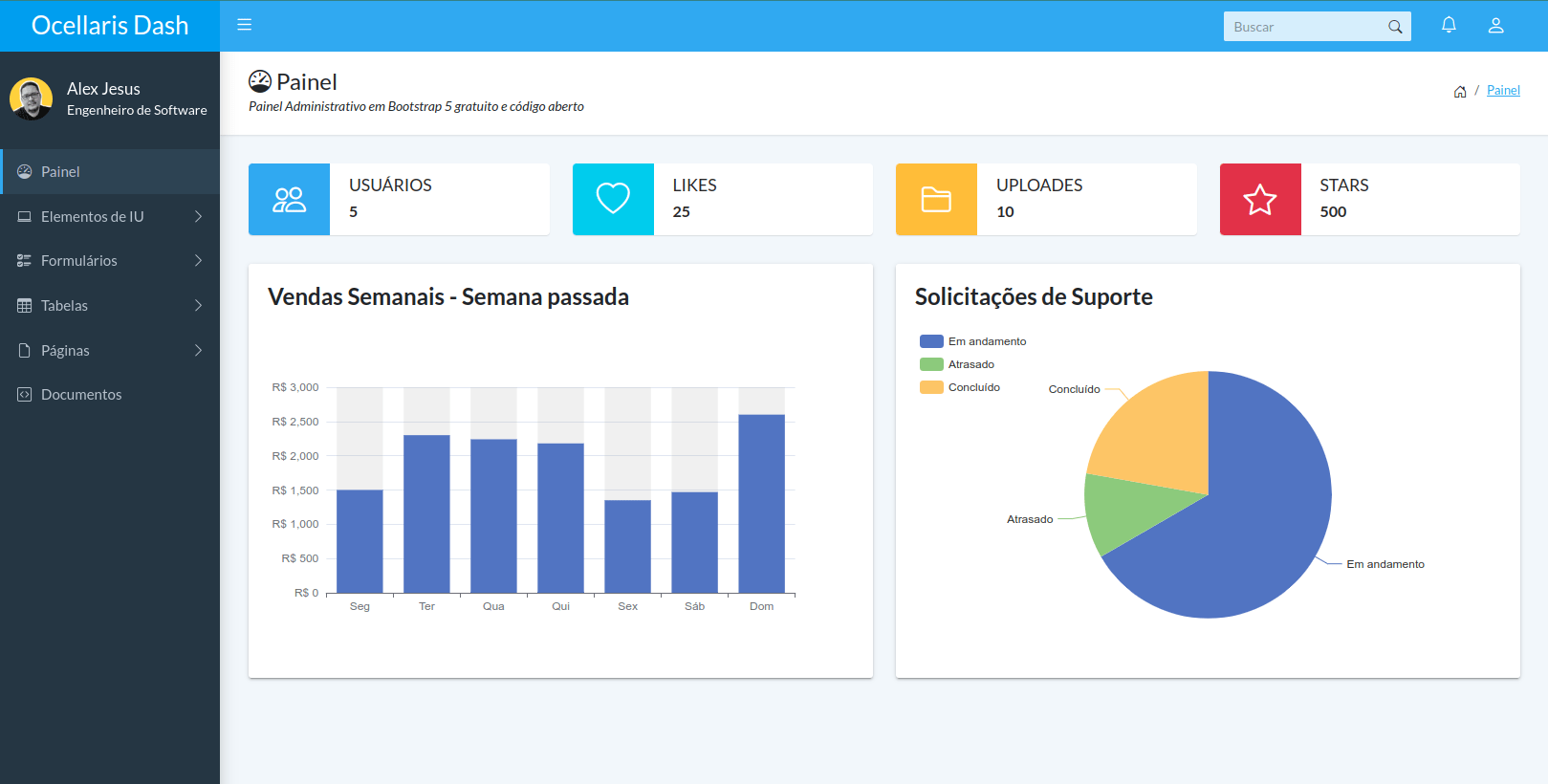Click the blue Usuários people icon
This screenshot has width=1548, height=784.
[x=289, y=199]
